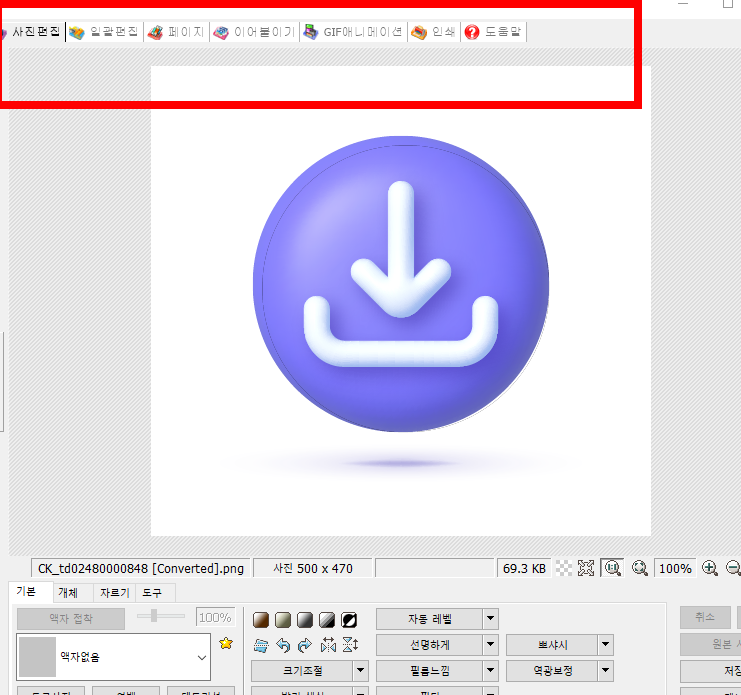Apply the grayscale effect icon
This screenshot has width=741, height=695.
[x=305, y=620]
